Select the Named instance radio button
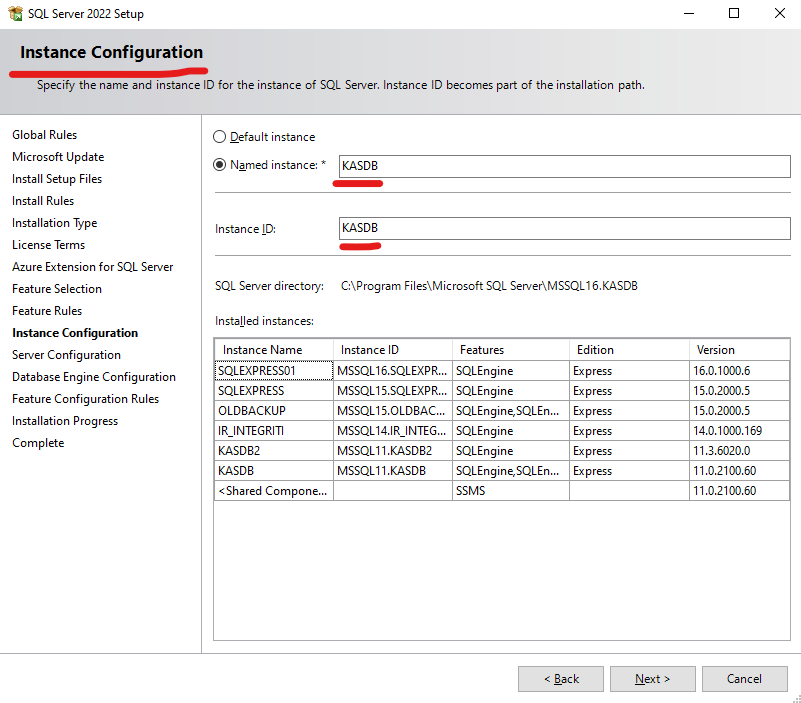Image resolution: width=801 pixels, height=703 pixels. [x=220, y=165]
